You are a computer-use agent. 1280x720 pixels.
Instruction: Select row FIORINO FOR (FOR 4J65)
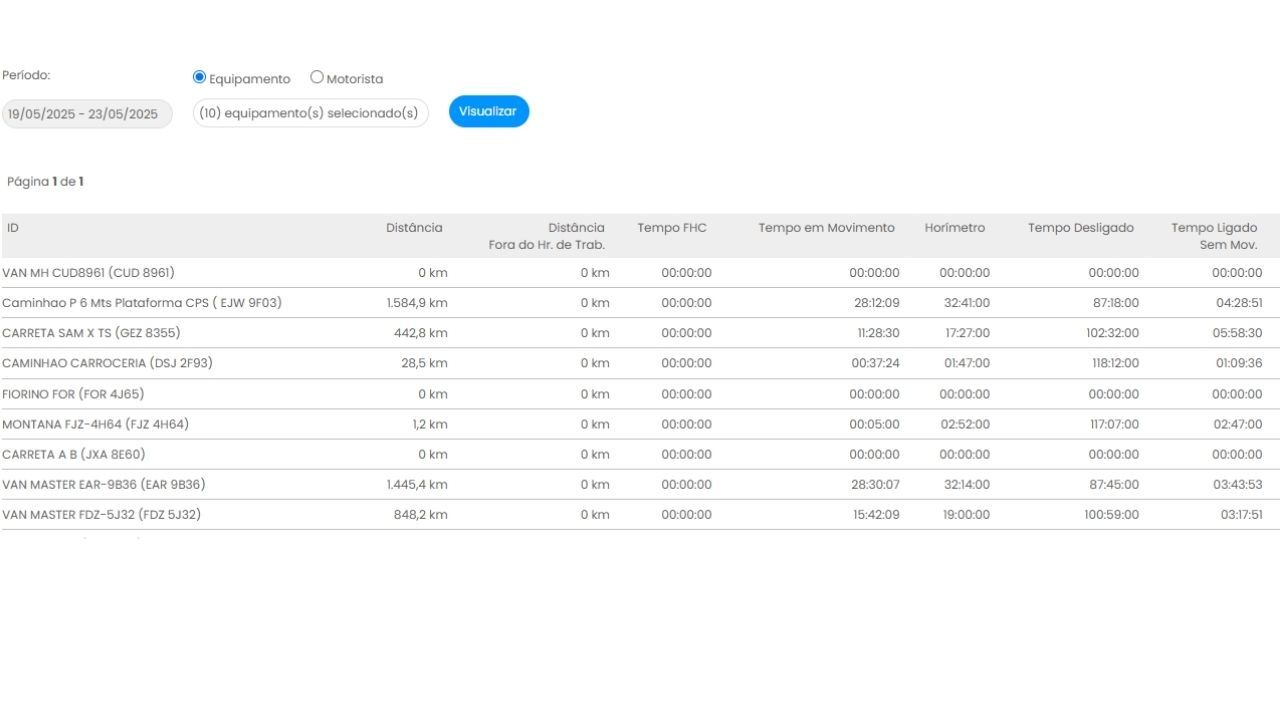[640, 394]
